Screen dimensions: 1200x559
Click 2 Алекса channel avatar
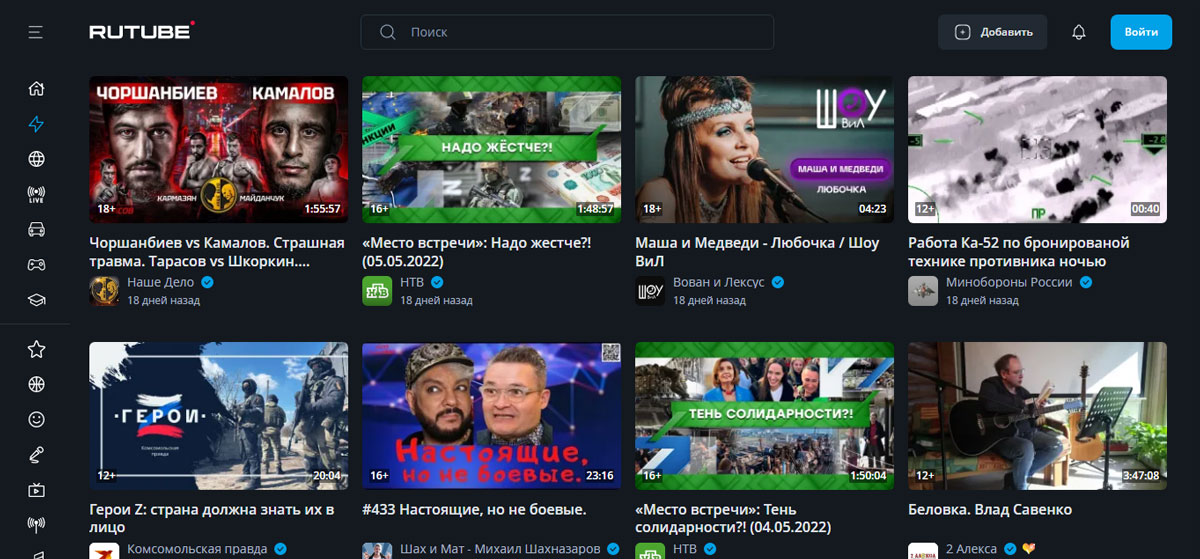pos(923,551)
